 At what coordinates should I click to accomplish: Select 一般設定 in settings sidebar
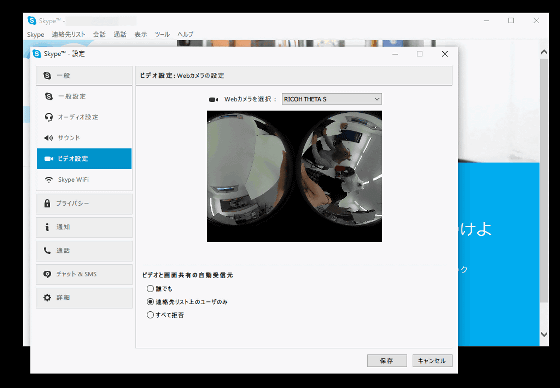pos(84,96)
